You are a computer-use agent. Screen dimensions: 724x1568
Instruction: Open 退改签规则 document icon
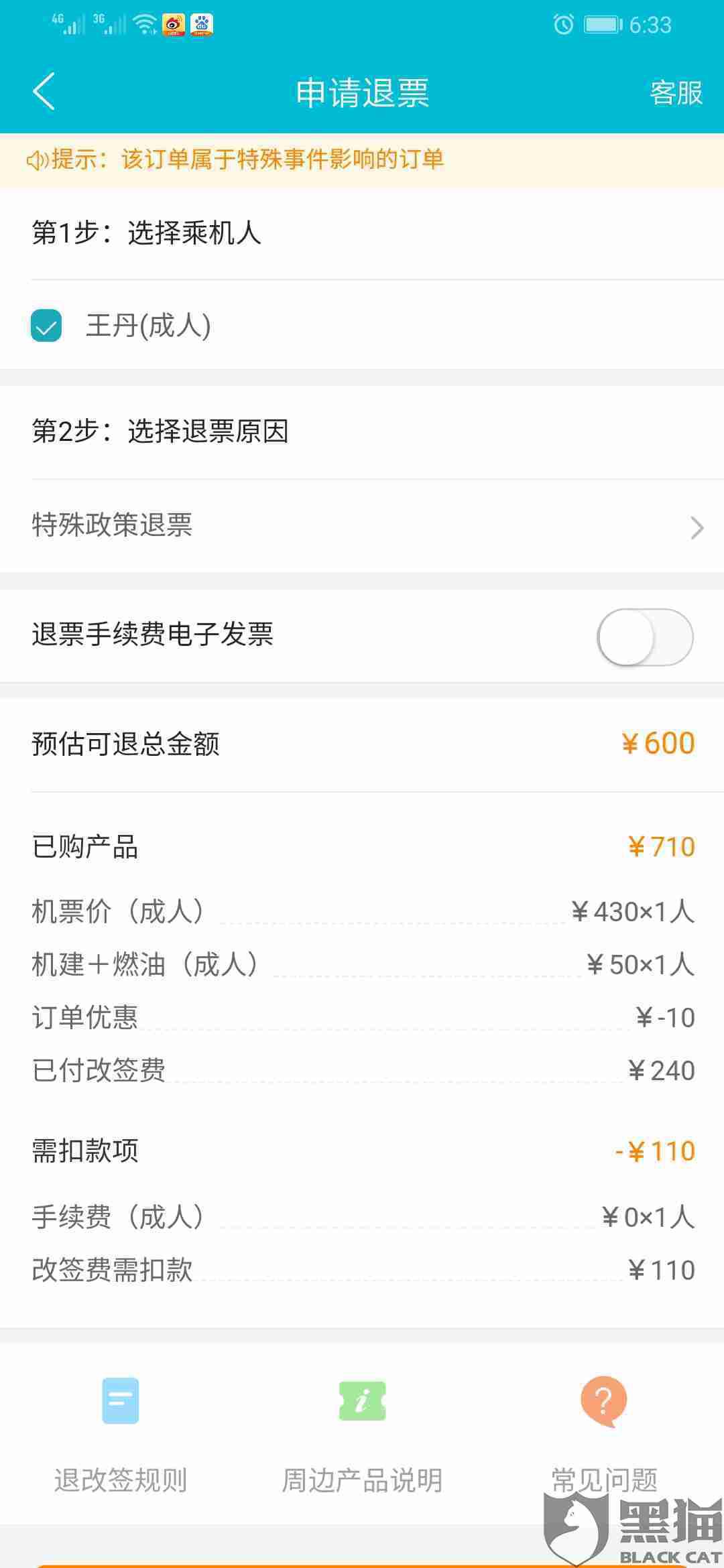121,1400
